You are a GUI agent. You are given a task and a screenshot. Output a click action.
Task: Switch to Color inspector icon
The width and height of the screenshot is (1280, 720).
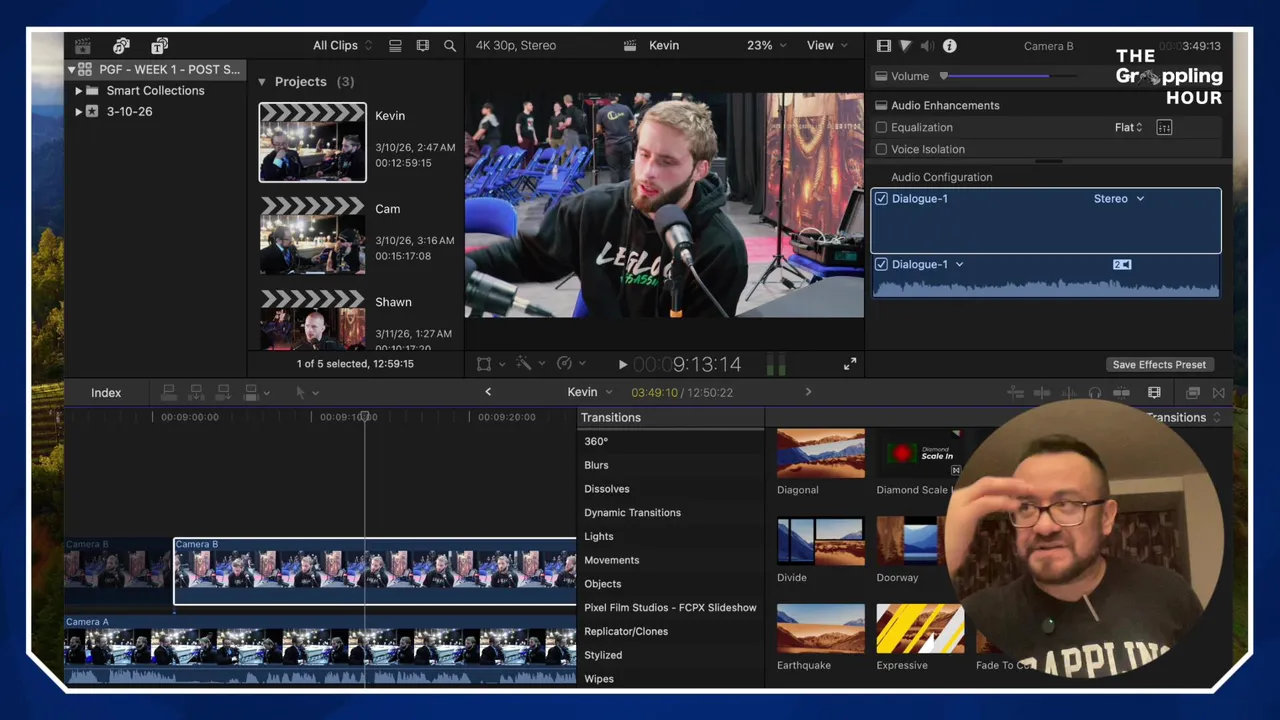[x=905, y=46]
